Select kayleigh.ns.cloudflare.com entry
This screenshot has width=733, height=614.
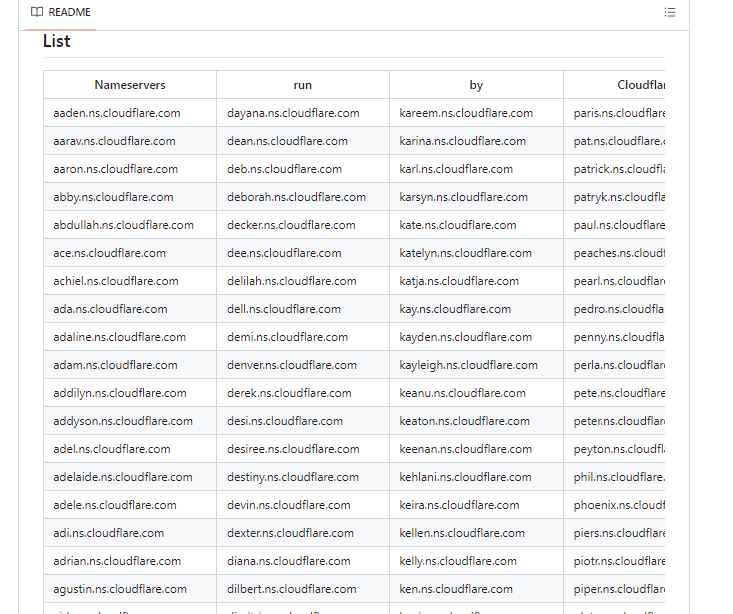468,365
